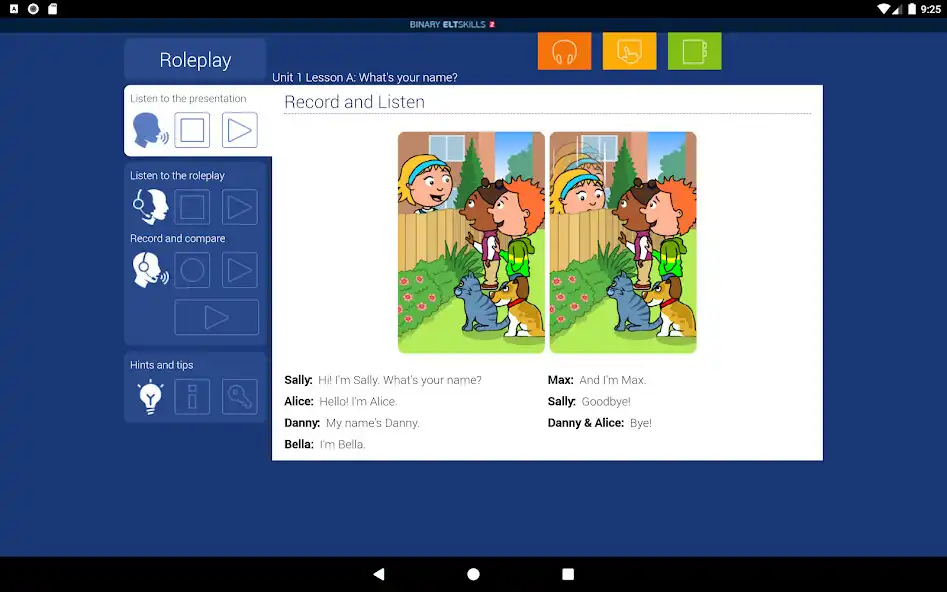947x592 pixels.
Task: View the right garden scene picture
Action: point(622,241)
